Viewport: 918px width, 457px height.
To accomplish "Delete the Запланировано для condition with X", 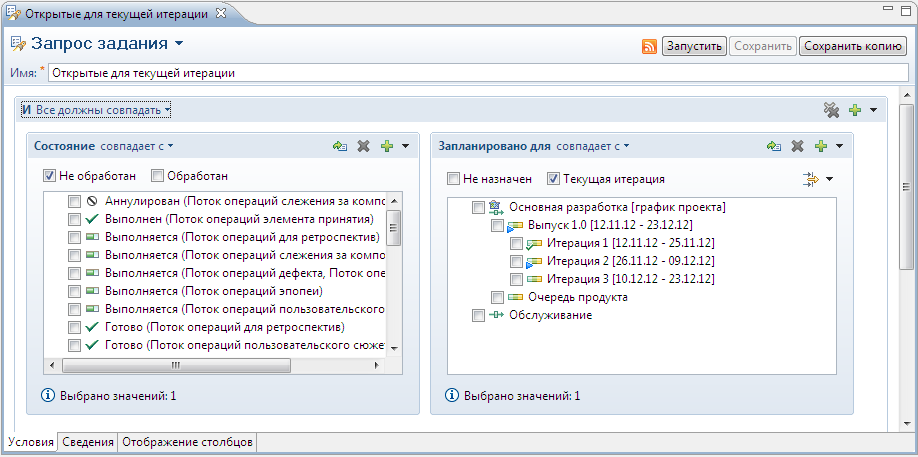I will pyautogui.click(x=797, y=146).
